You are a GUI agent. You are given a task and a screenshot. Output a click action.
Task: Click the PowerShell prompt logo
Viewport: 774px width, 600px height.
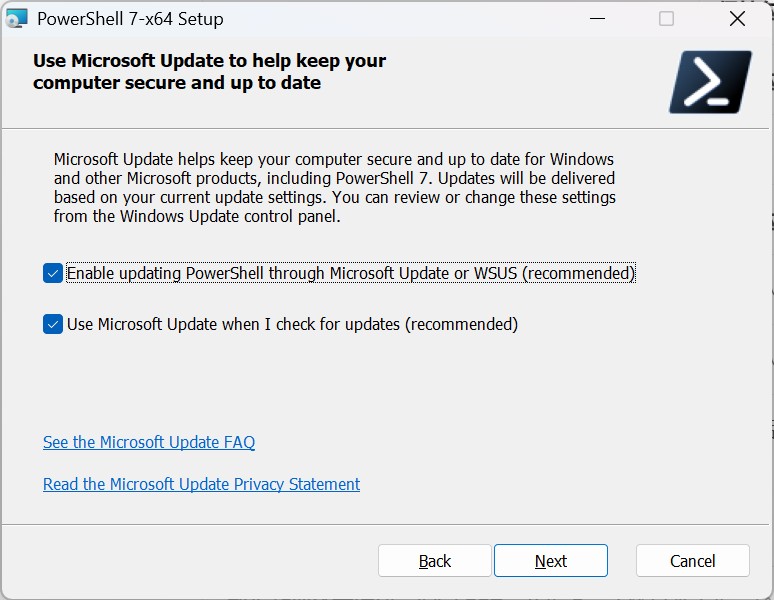pyautogui.click(x=710, y=82)
